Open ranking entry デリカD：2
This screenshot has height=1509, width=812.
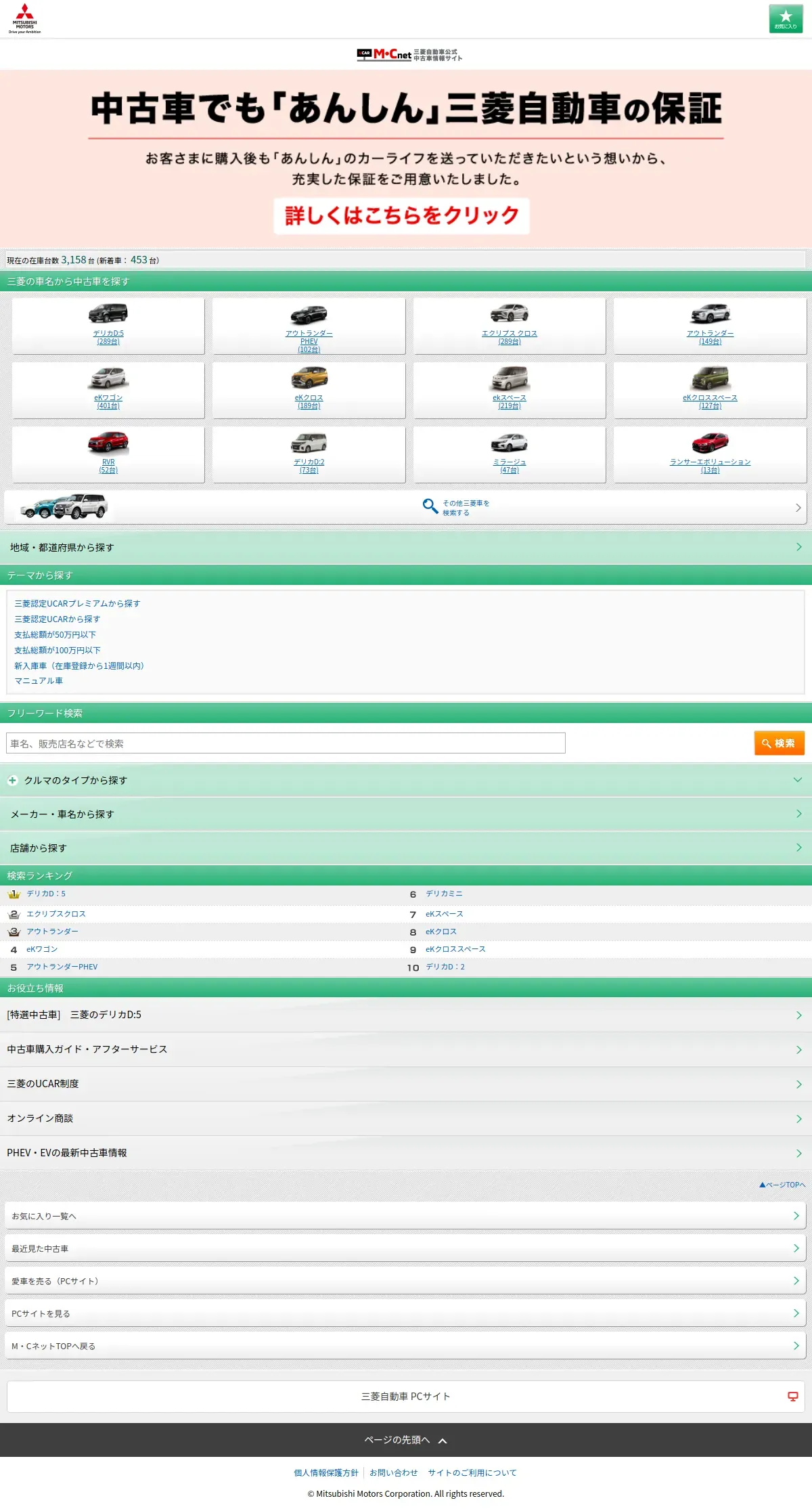pos(445,967)
